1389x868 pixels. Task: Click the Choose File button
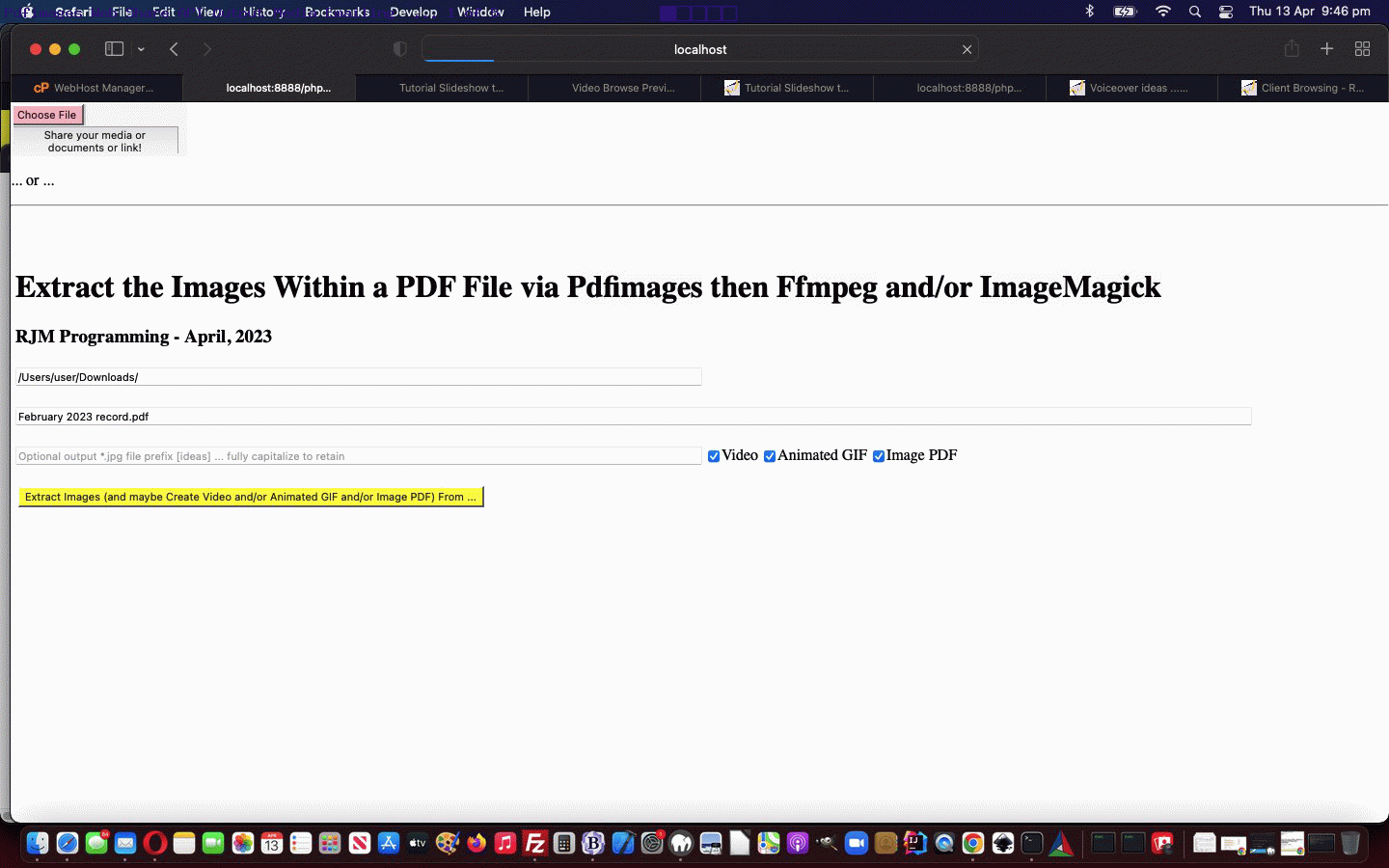pos(47,115)
